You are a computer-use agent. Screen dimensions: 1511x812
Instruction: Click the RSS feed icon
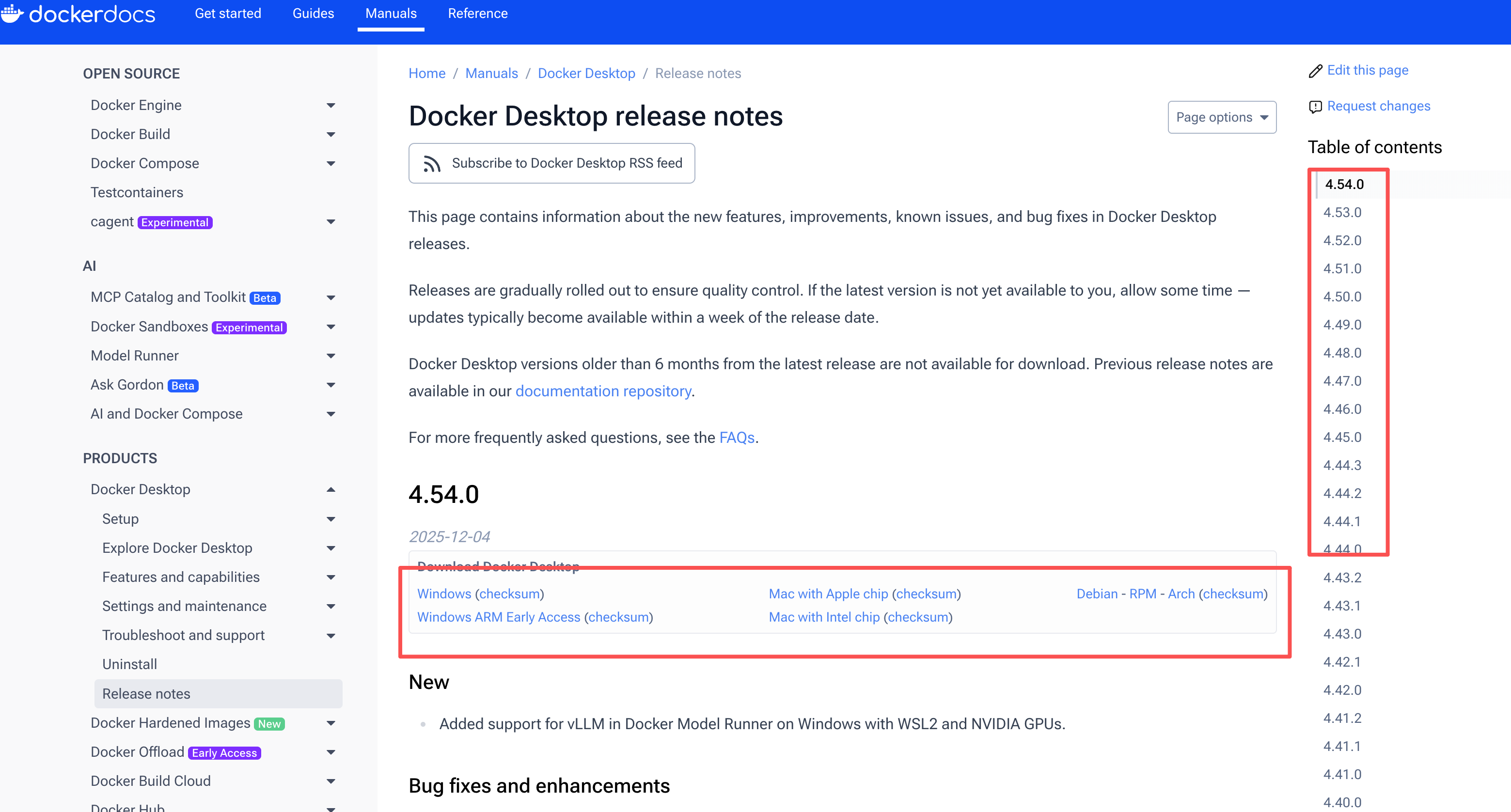[x=432, y=164]
